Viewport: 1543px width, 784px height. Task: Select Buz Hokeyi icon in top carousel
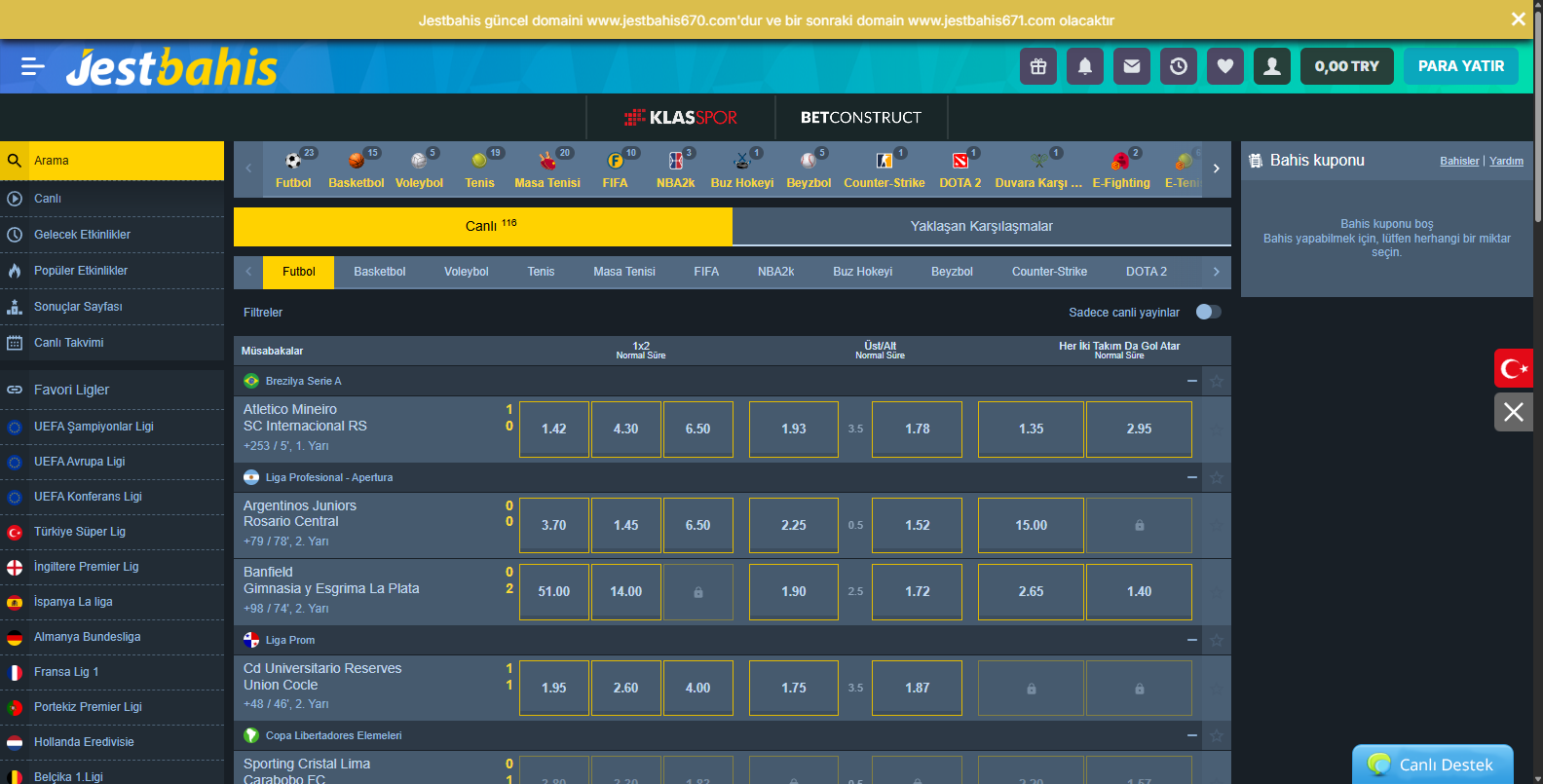click(x=742, y=169)
